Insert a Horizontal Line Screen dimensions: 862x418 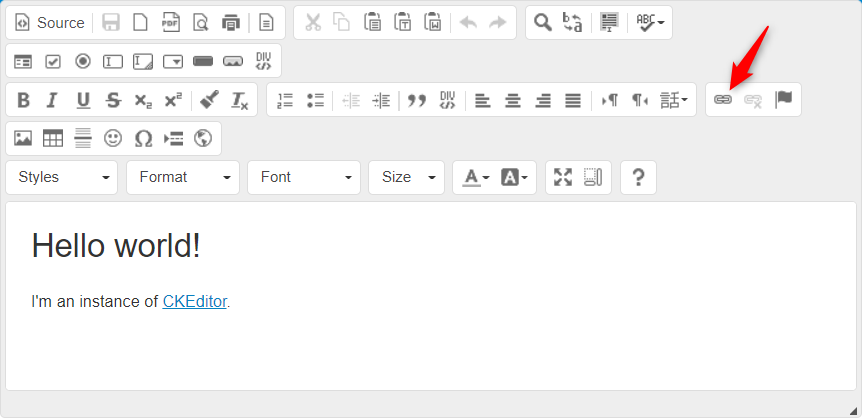point(83,139)
